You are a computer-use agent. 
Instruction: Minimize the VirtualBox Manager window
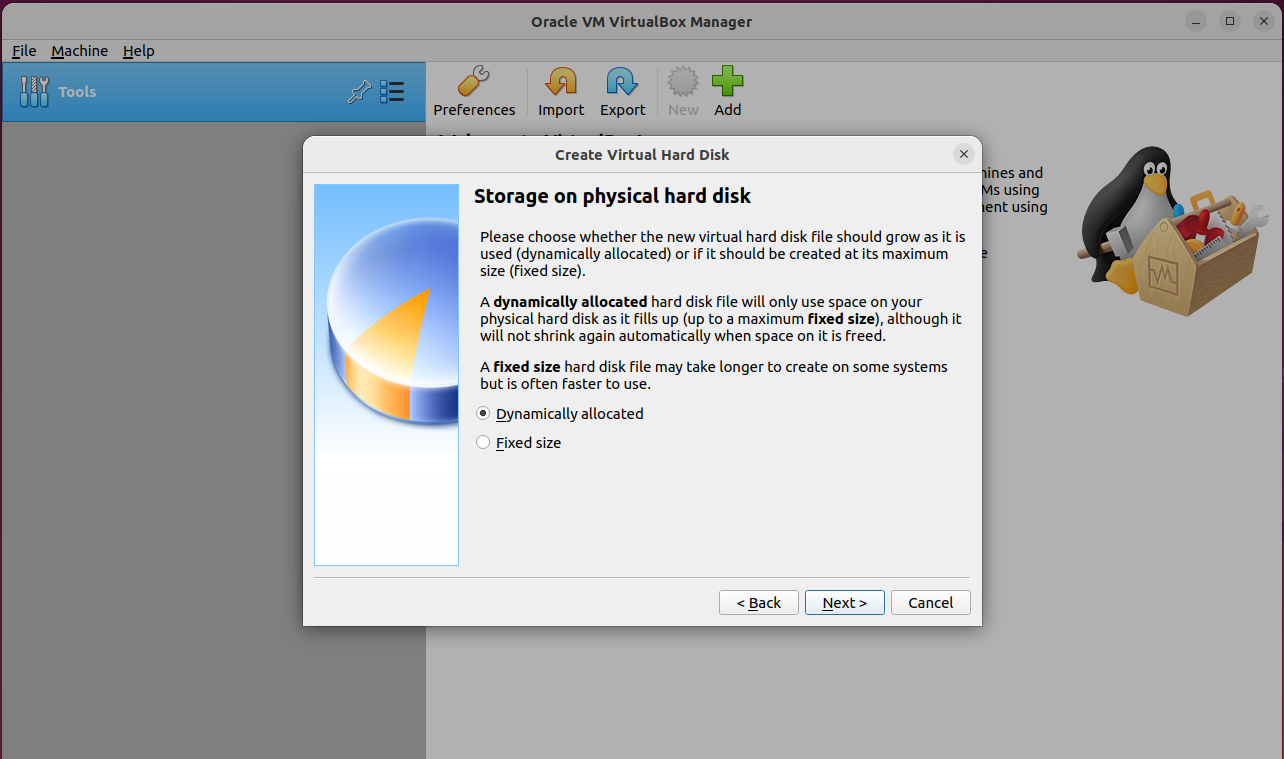tap(1197, 21)
